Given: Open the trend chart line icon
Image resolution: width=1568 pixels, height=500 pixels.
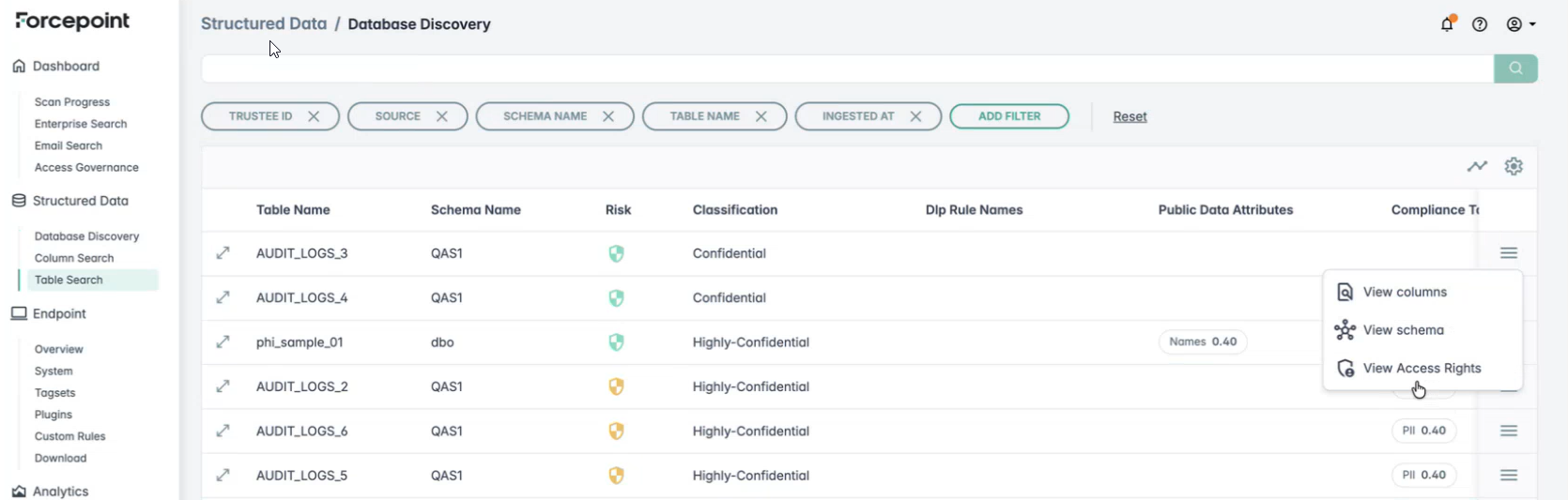Looking at the screenshot, I should click(1477, 166).
